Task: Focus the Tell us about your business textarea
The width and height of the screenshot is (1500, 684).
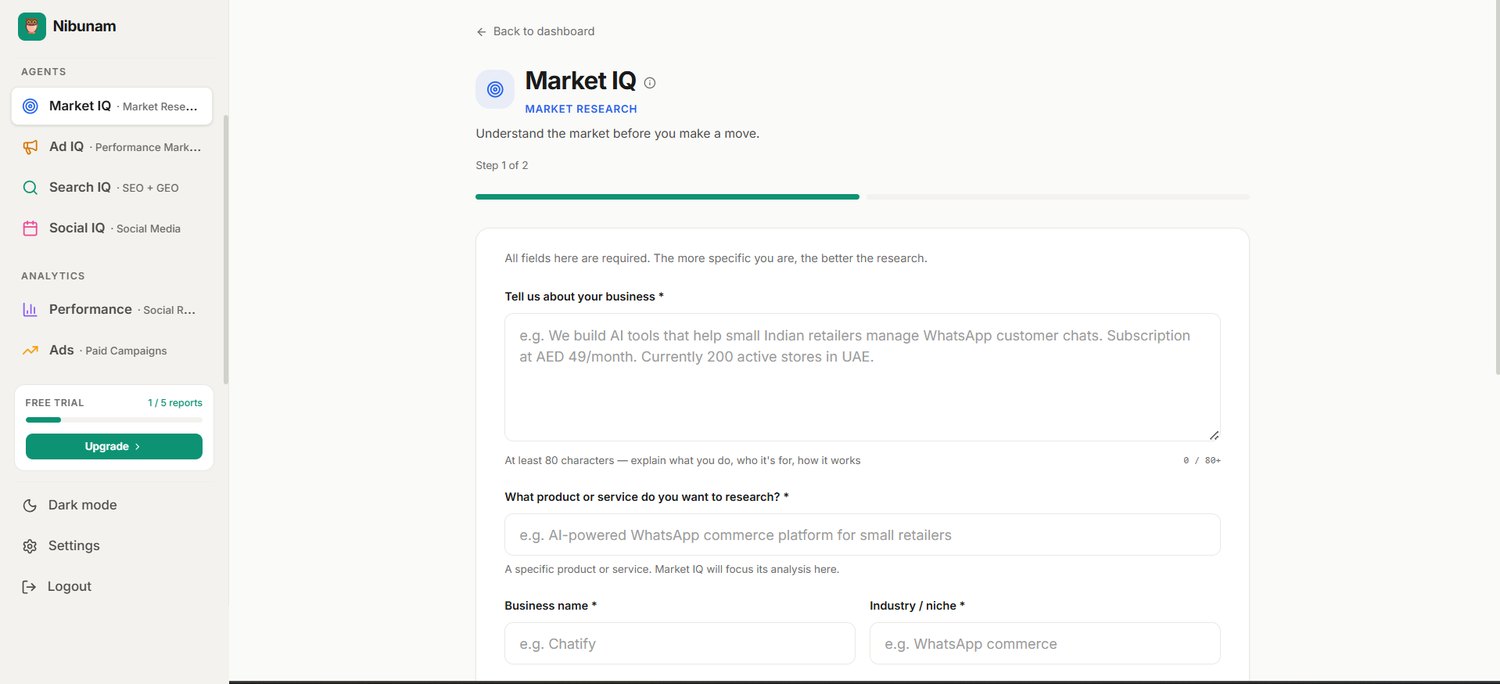Action: (x=862, y=377)
